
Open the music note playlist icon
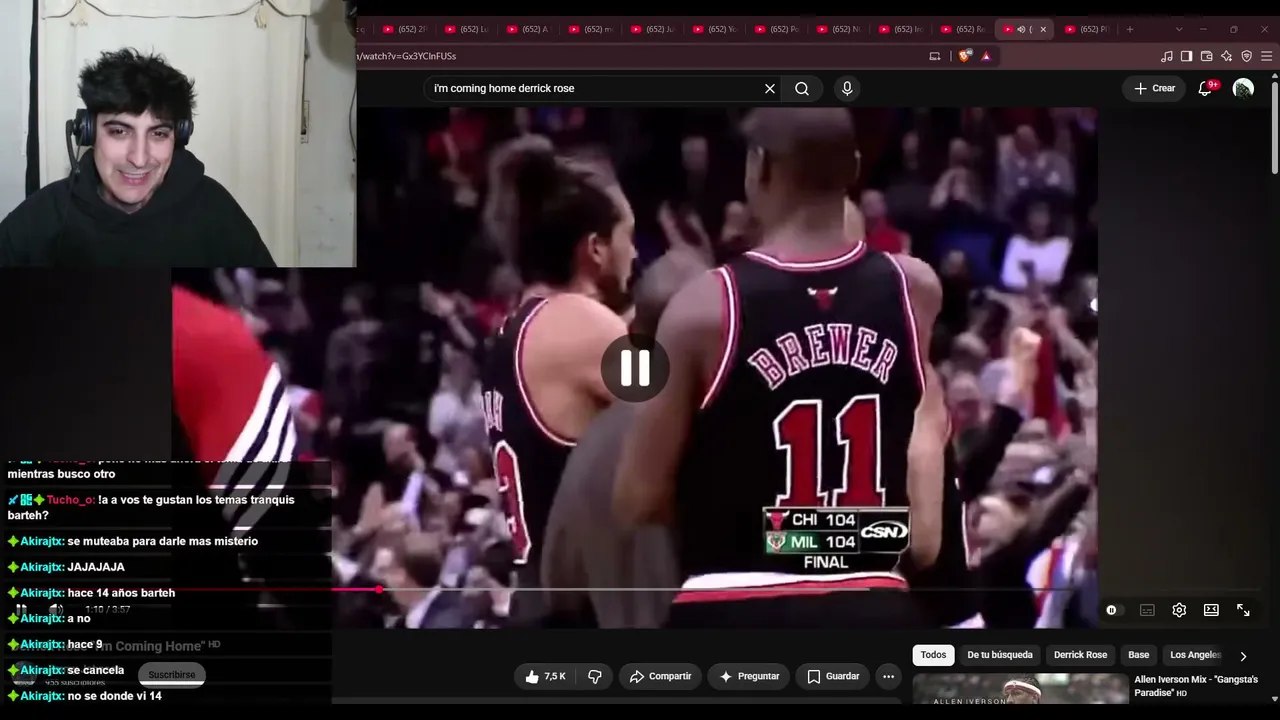pos(1167,56)
